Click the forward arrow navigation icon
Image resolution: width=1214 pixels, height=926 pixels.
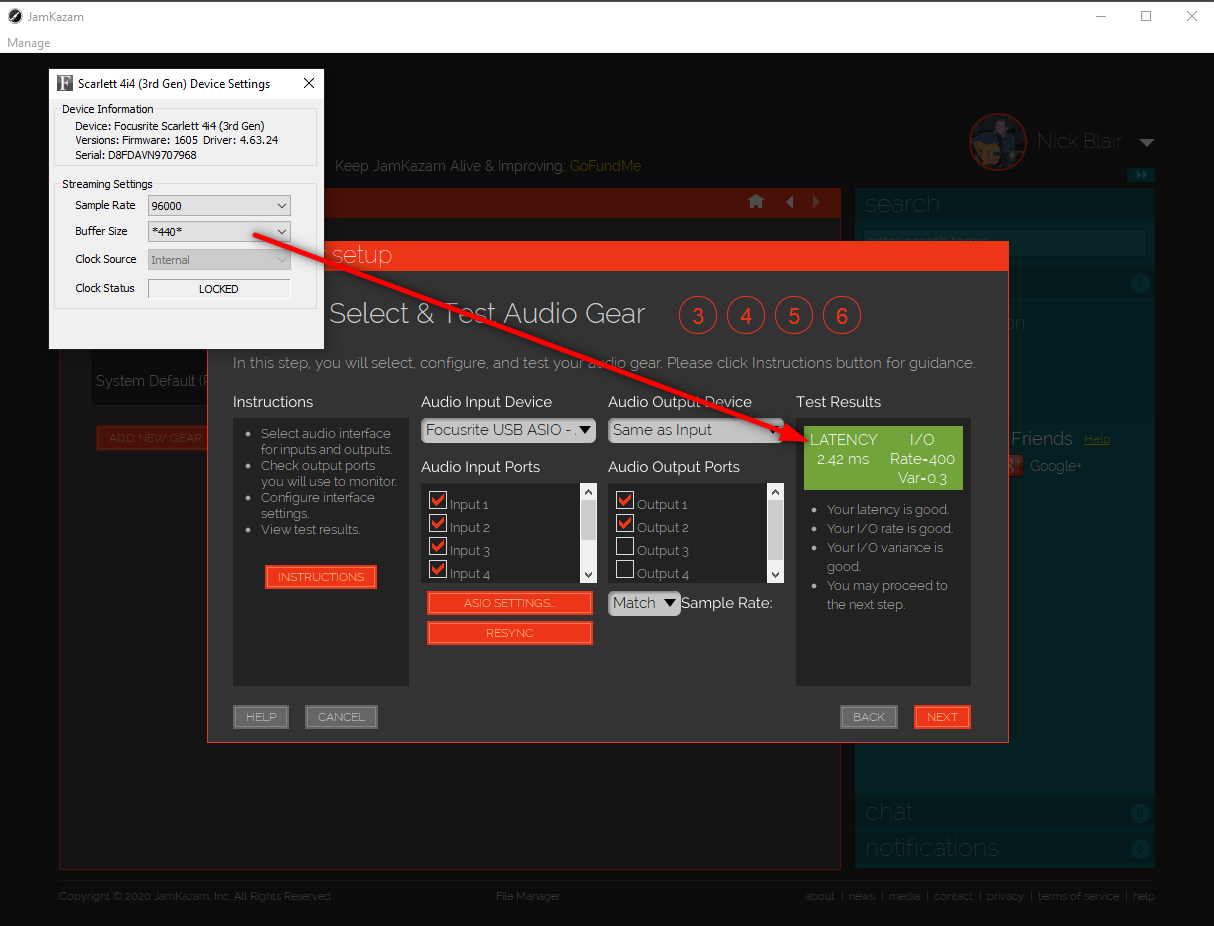click(x=816, y=202)
